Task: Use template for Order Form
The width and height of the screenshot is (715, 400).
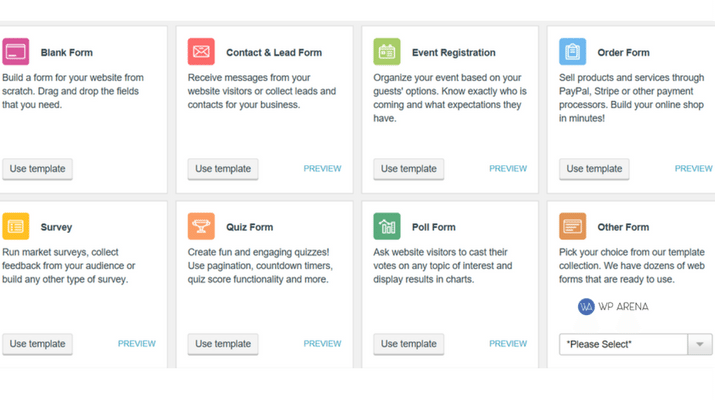Action: (x=594, y=169)
